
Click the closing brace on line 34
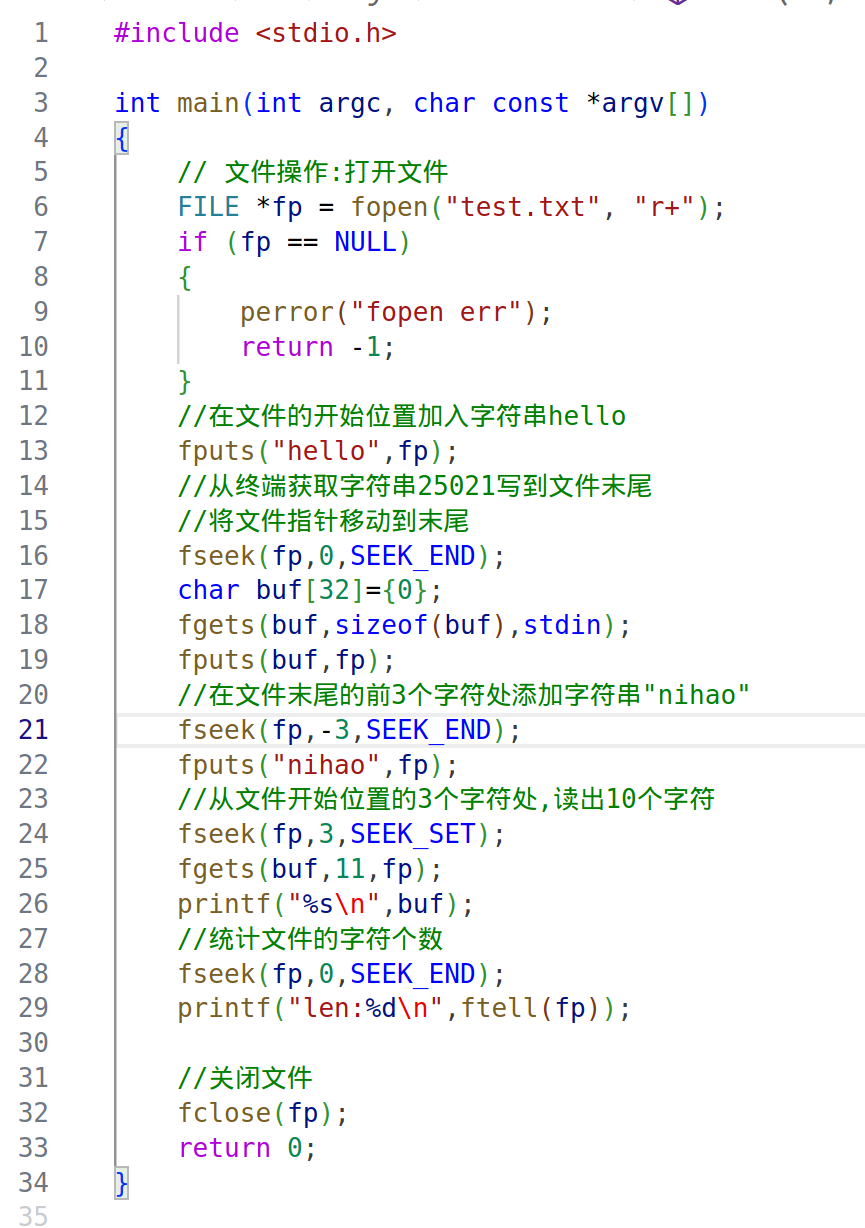(120, 1182)
